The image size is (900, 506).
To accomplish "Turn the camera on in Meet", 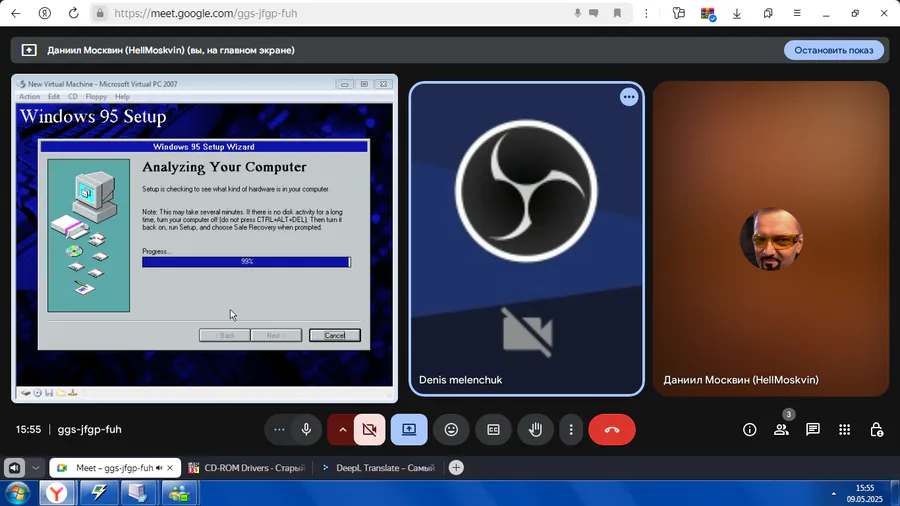I will (370, 430).
